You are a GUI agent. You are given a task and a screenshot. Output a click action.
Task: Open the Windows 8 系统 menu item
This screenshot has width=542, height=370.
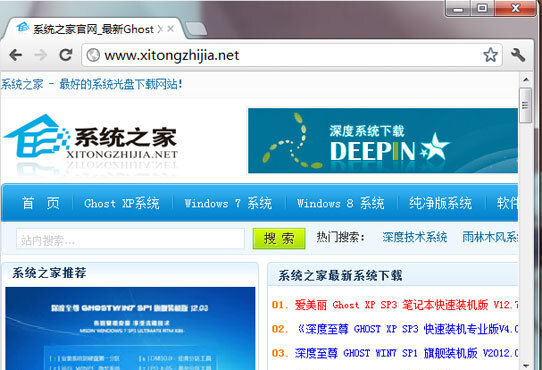340,203
